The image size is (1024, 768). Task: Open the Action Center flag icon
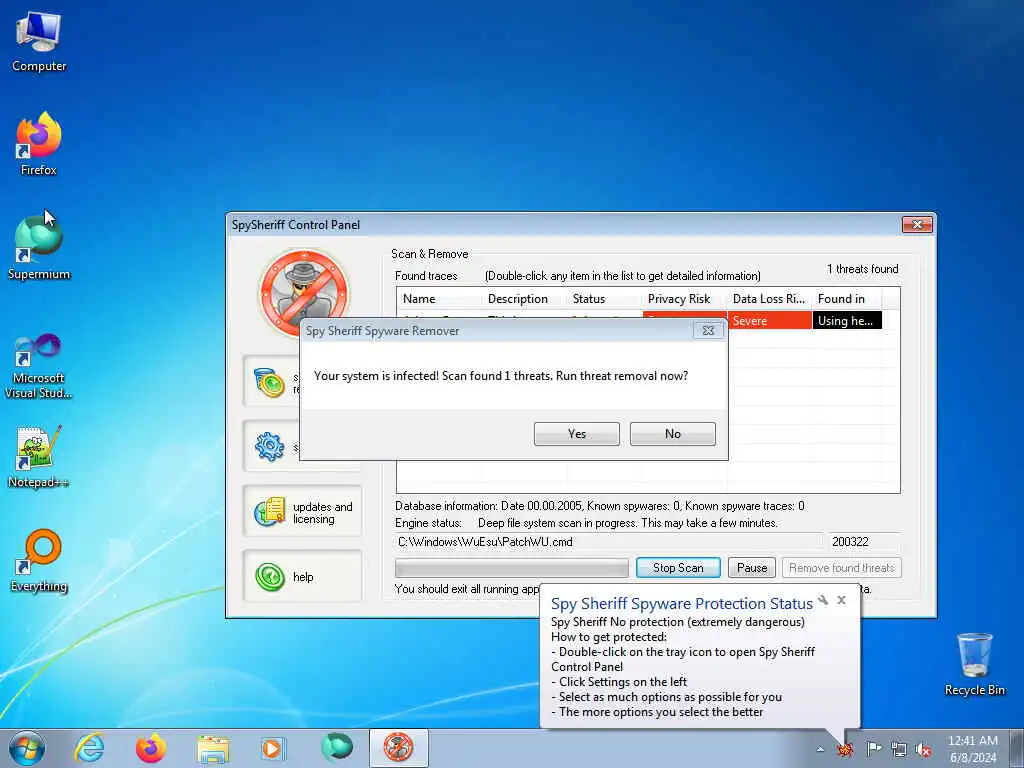[873, 748]
